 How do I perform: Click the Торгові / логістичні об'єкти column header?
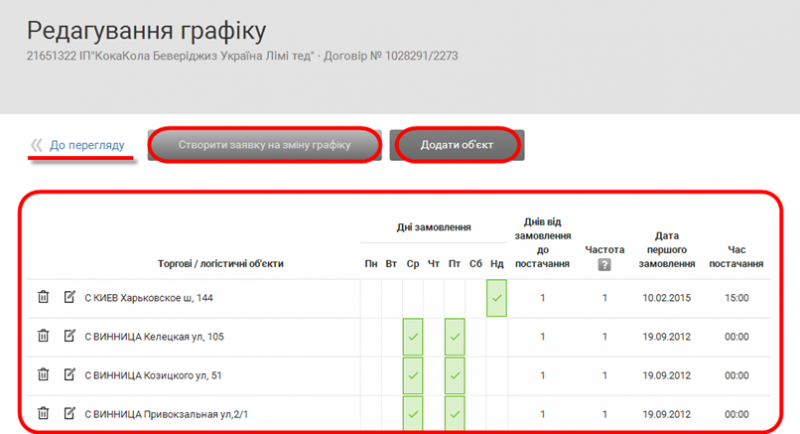[221, 264]
